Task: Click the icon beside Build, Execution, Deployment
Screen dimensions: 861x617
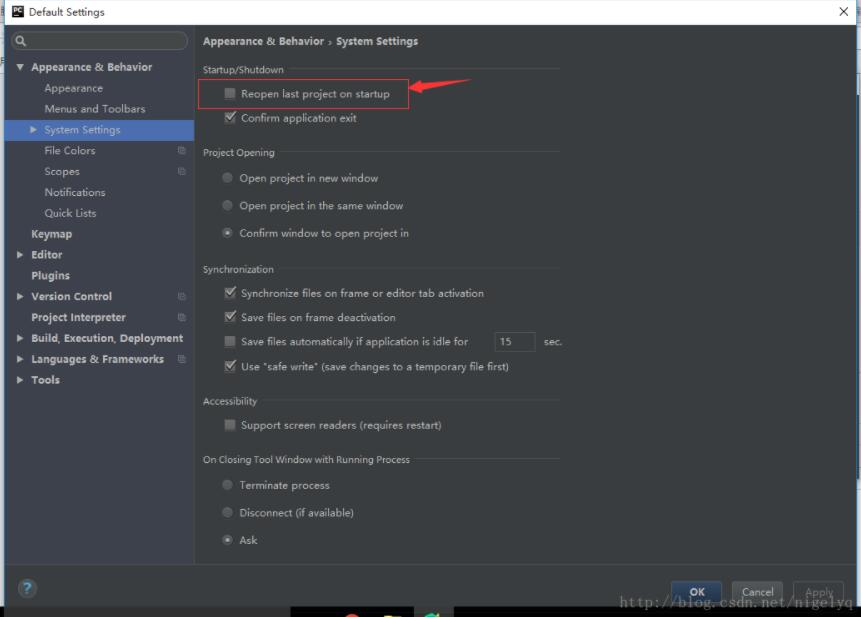Action: click(x=18, y=338)
